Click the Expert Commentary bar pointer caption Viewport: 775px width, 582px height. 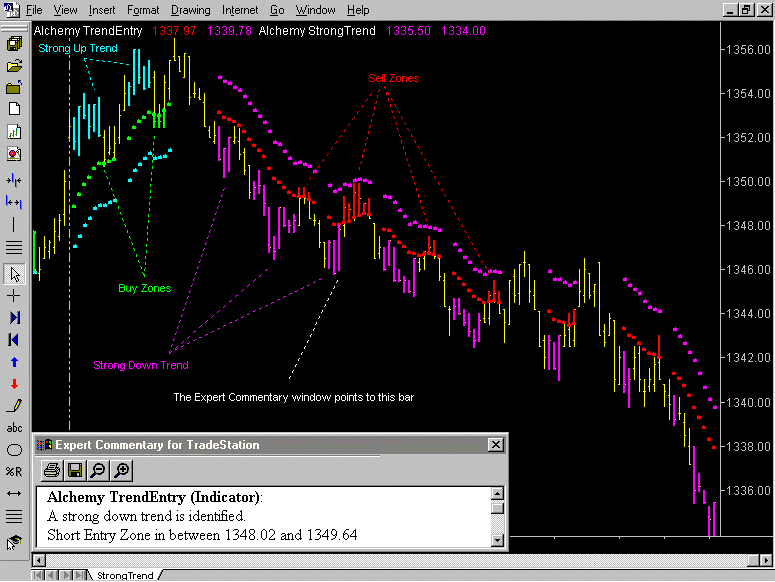pyautogui.click(x=294, y=397)
